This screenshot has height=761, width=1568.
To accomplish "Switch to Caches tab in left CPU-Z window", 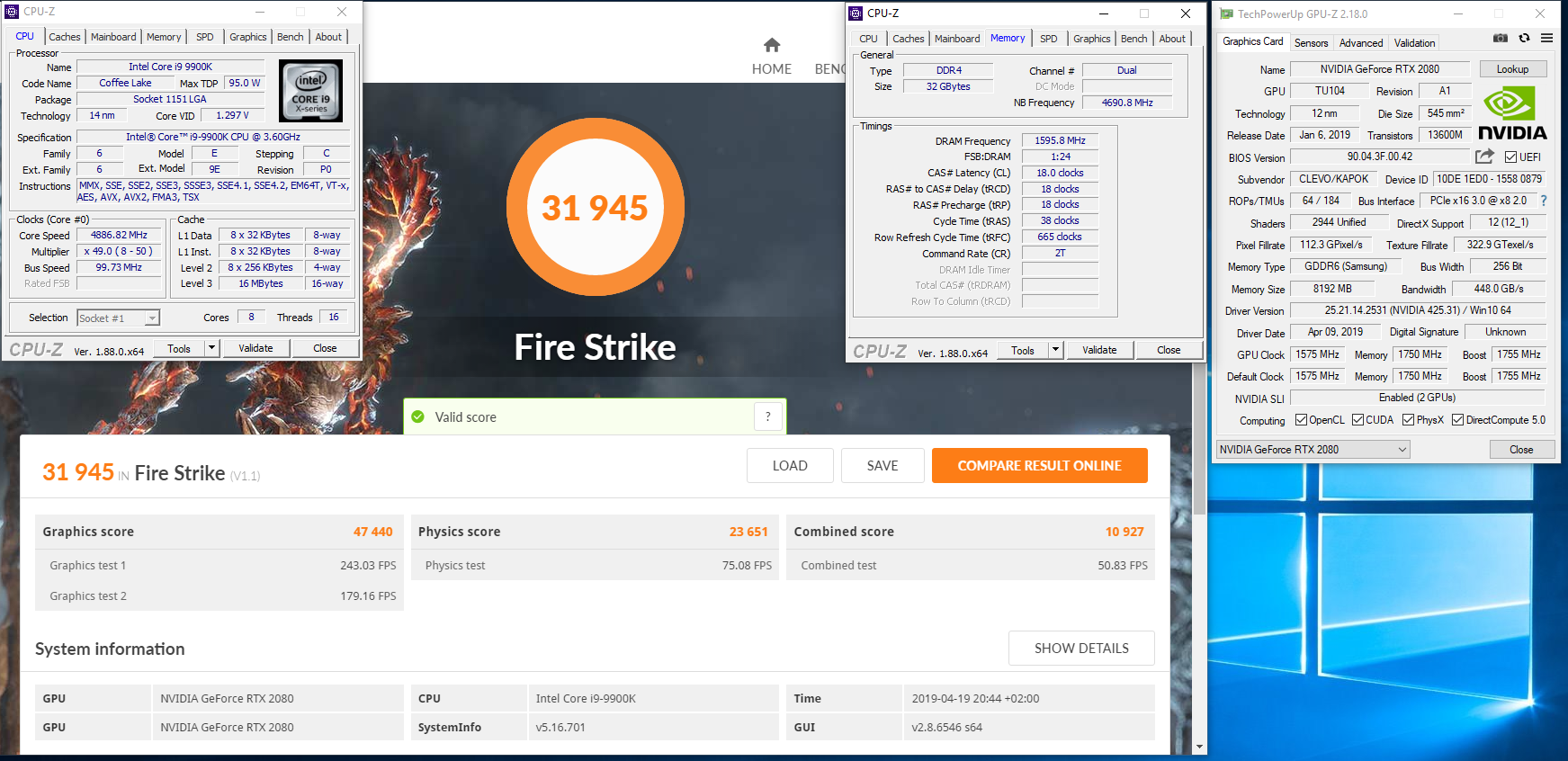I will tap(65, 37).
